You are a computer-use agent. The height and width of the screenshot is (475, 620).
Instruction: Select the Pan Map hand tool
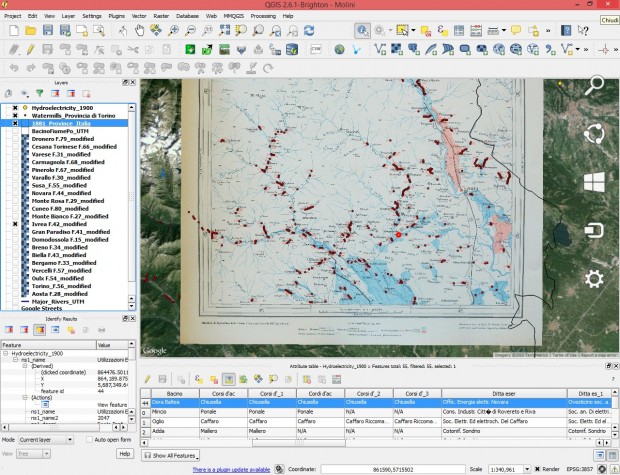click(139, 30)
